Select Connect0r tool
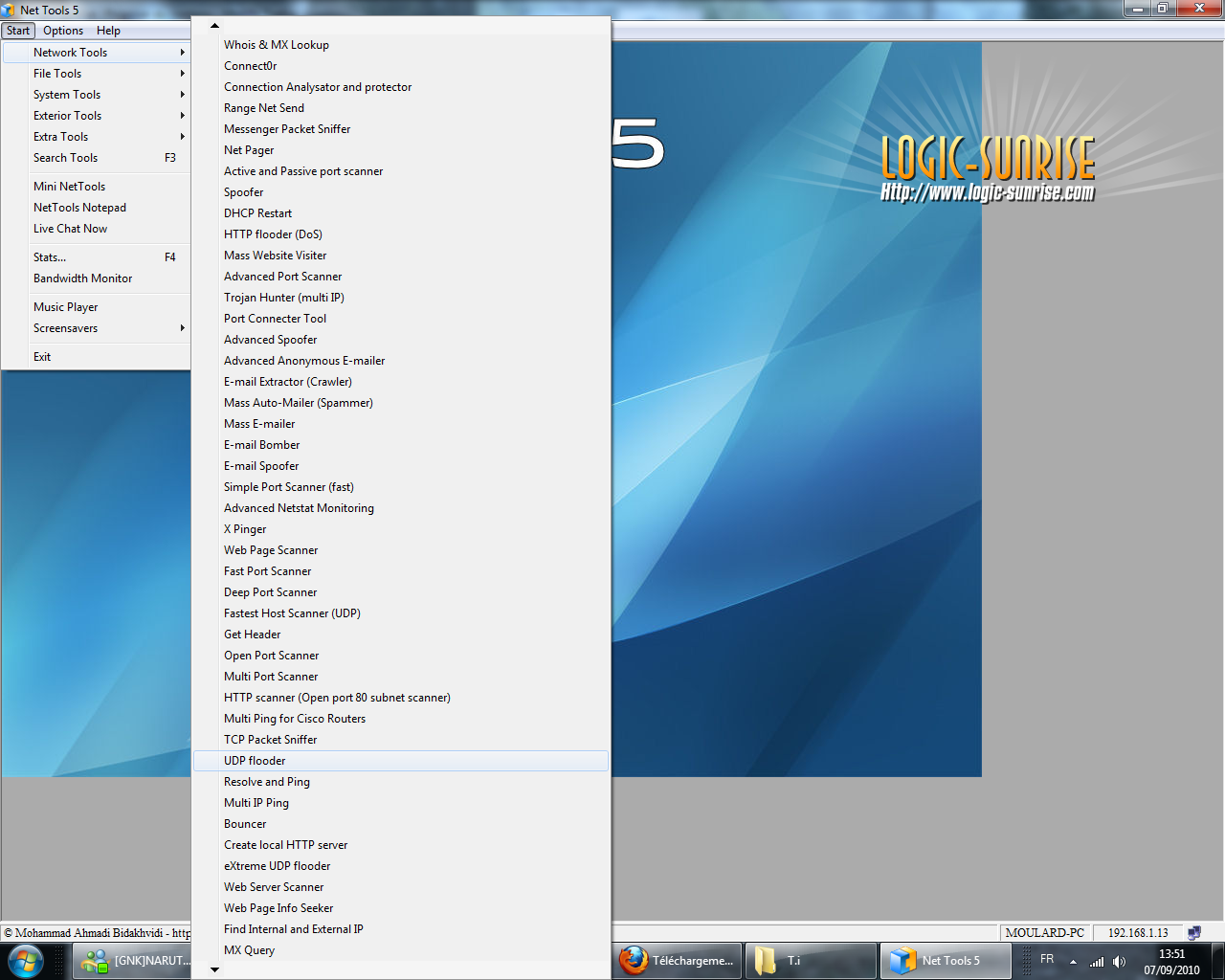 (401, 66)
